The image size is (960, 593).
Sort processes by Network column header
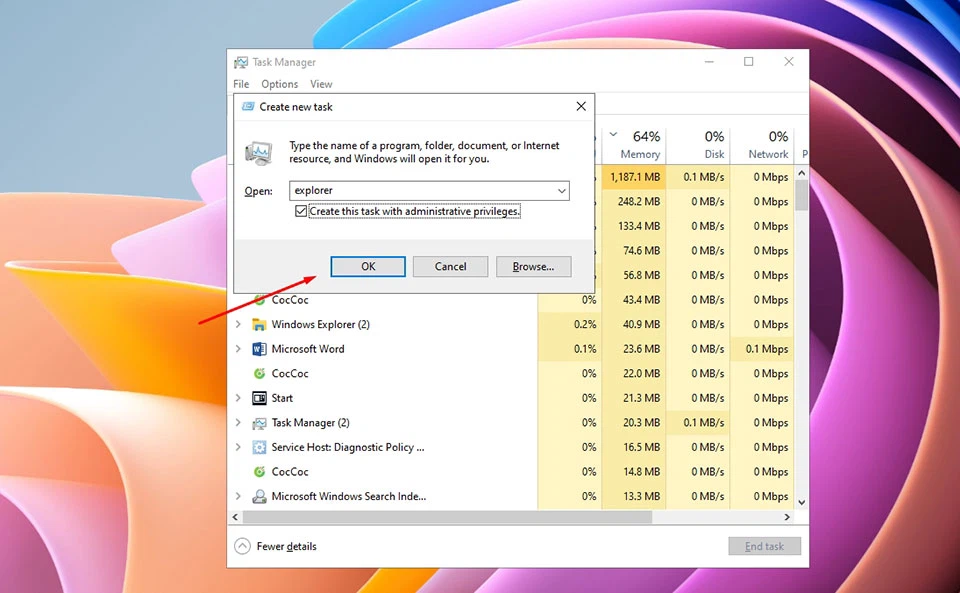click(x=762, y=145)
